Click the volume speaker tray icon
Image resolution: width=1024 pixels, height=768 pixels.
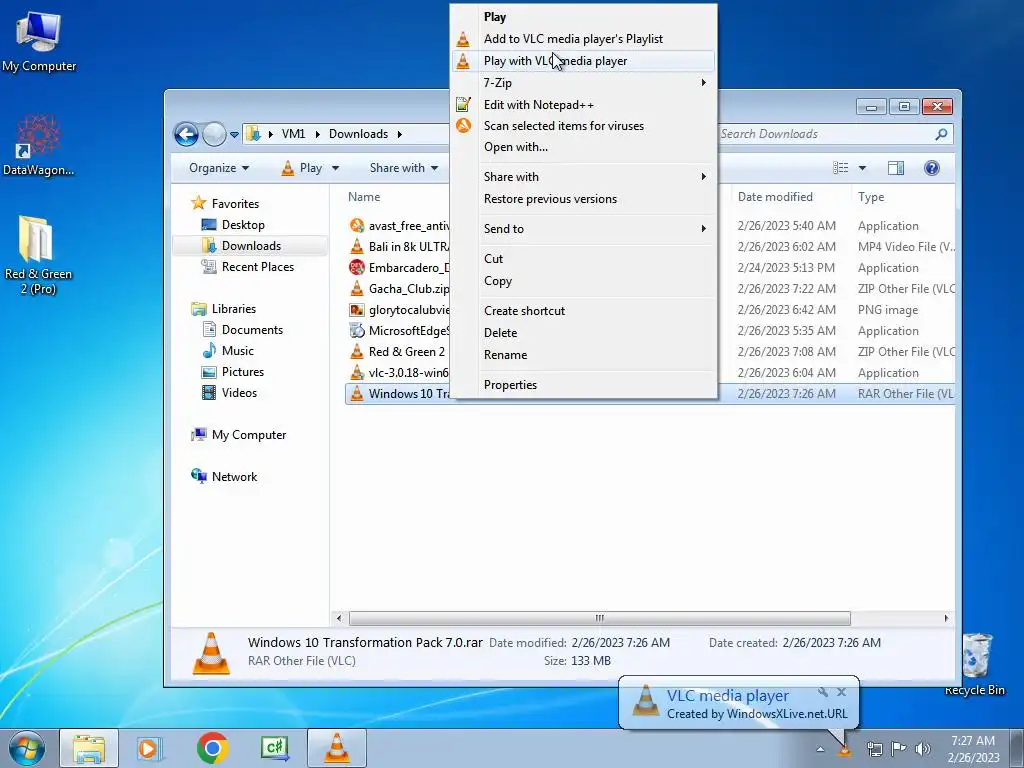(922, 748)
